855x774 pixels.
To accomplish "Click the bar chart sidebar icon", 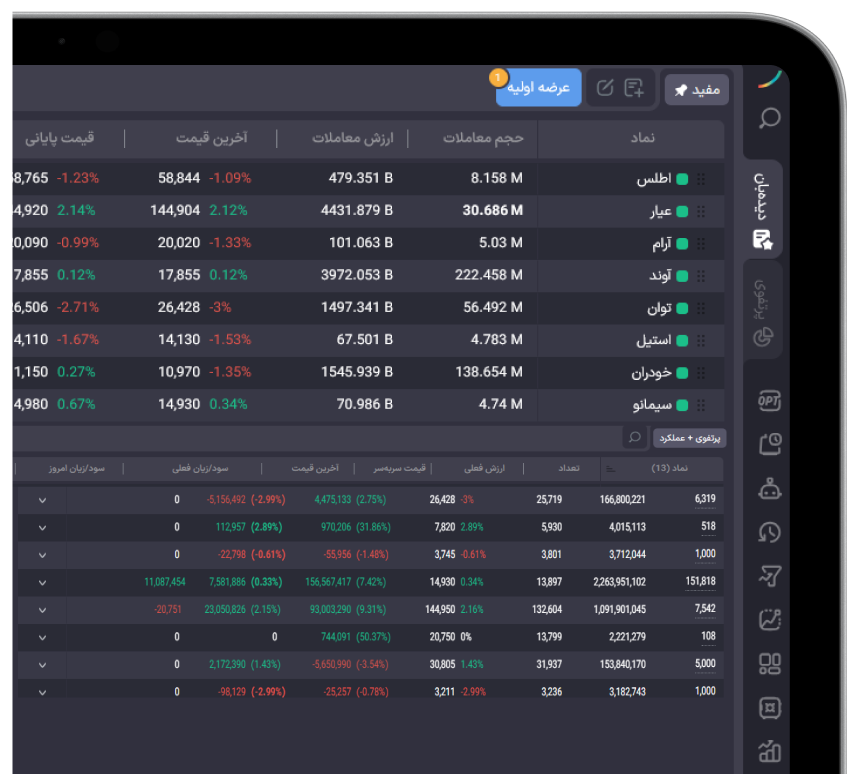I will tap(769, 751).
